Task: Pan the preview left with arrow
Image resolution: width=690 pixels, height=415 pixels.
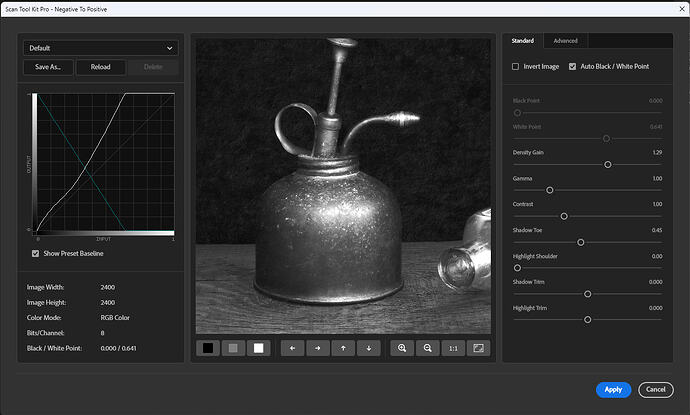Action: (291, 348)
